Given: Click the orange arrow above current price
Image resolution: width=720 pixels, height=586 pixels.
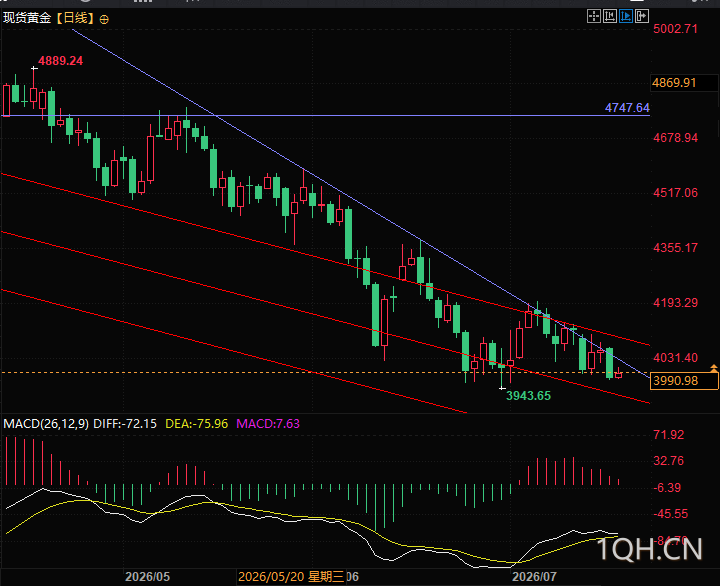Looking at the screenshot, I should (714, 368).
